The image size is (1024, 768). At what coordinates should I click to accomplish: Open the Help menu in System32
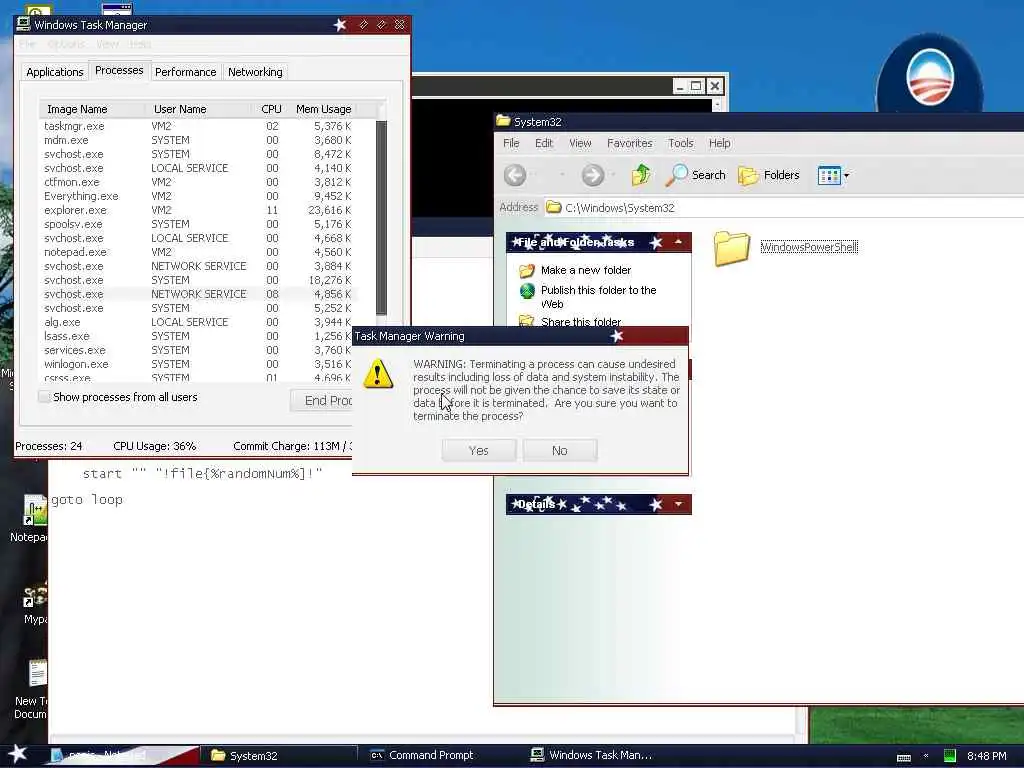pos(720,143)
